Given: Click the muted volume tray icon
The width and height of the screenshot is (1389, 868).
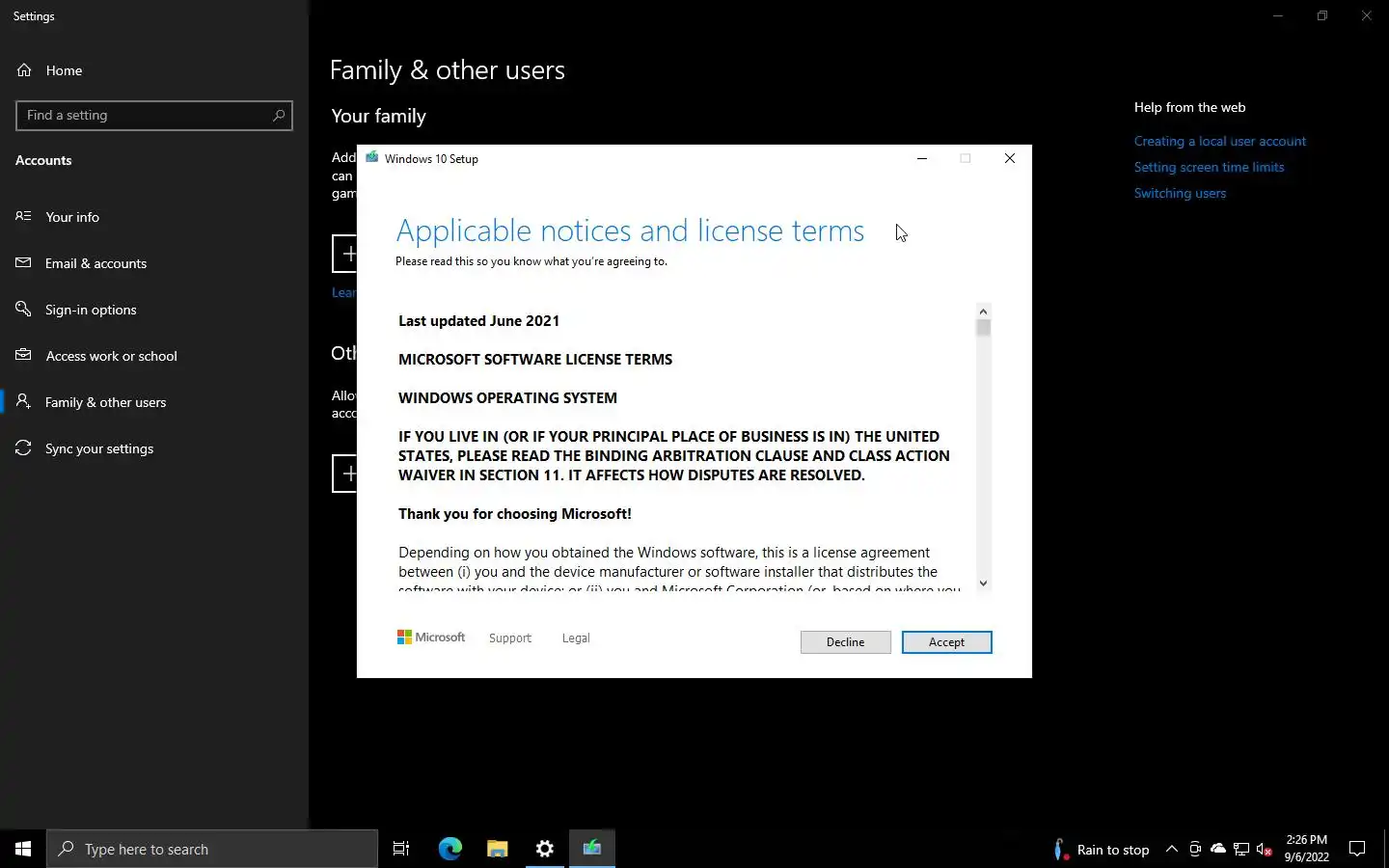Looking at the screenshot, I should click(x=1265, y=849).
